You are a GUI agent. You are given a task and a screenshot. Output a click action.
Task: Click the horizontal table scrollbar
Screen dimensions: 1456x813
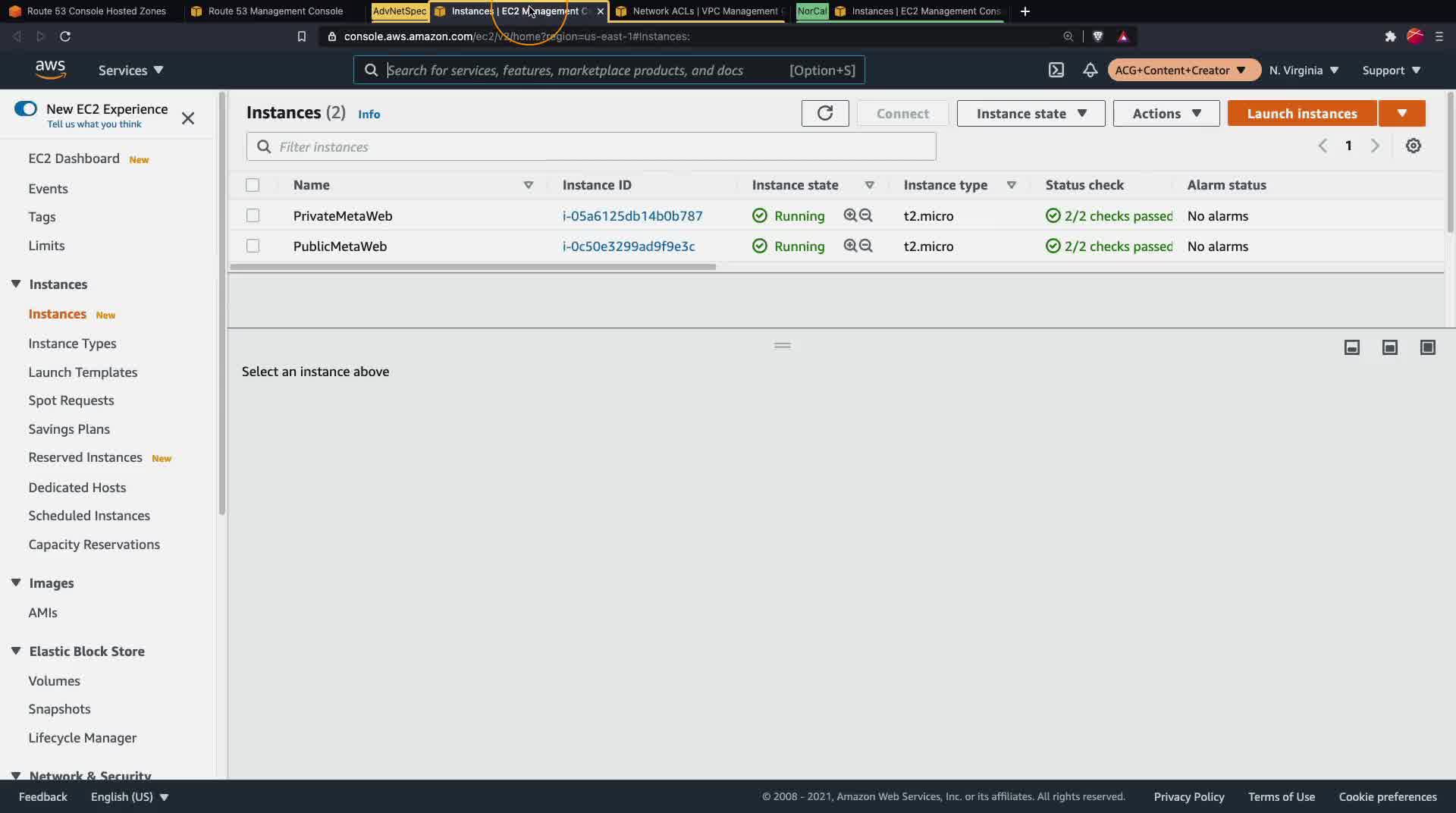[472, 267]
